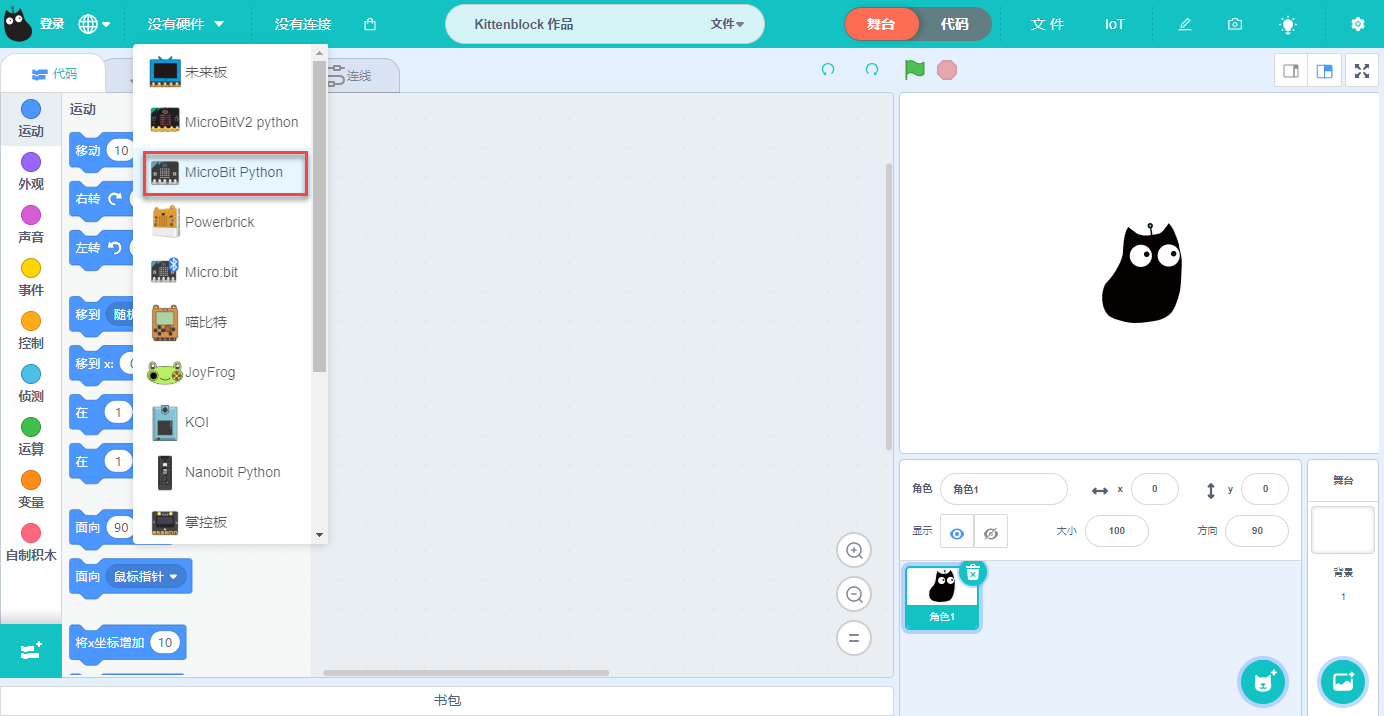This screenshot has height=716, width=1384.
Task: Click the hardware list scroll-up arrow
Action: pos(320,53)
